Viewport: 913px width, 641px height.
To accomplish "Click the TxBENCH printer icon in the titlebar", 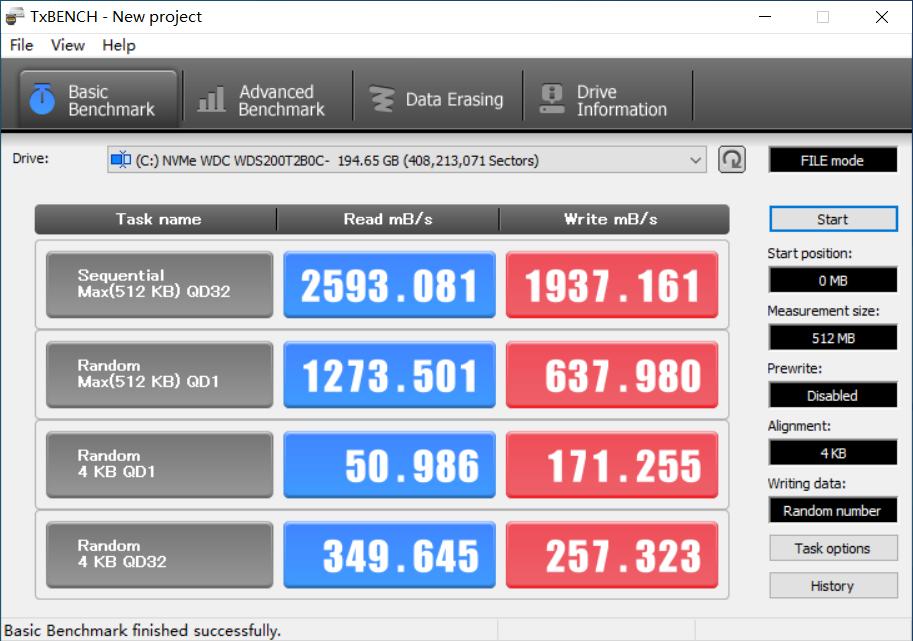I will point(14,16).
